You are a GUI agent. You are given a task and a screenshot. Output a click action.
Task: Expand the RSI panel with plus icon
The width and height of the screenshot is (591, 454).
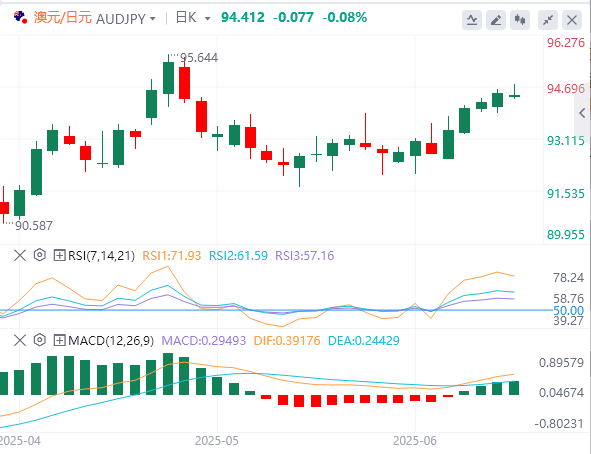tap(60, 255)
